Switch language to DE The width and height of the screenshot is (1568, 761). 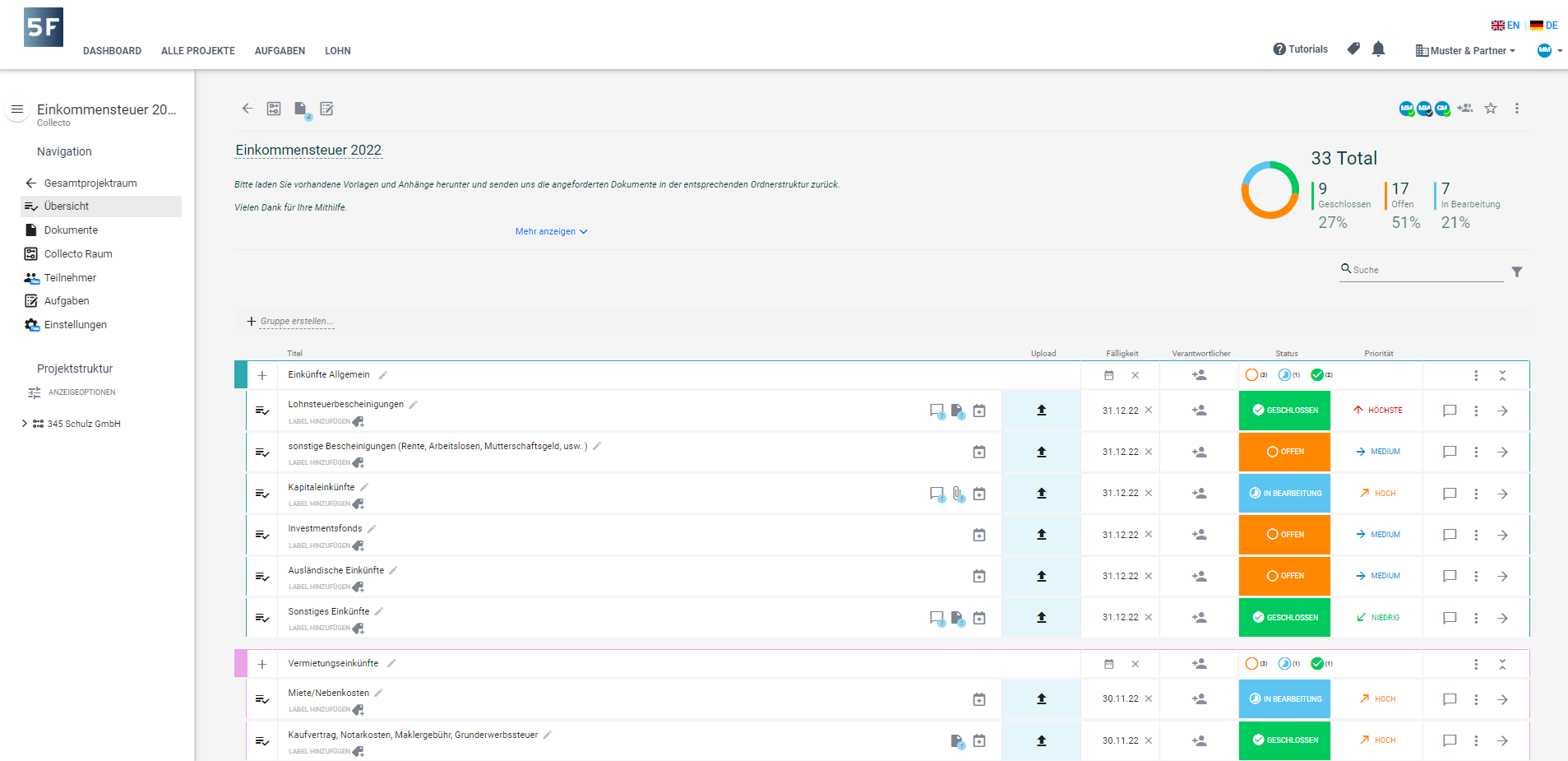point(1544,26)
